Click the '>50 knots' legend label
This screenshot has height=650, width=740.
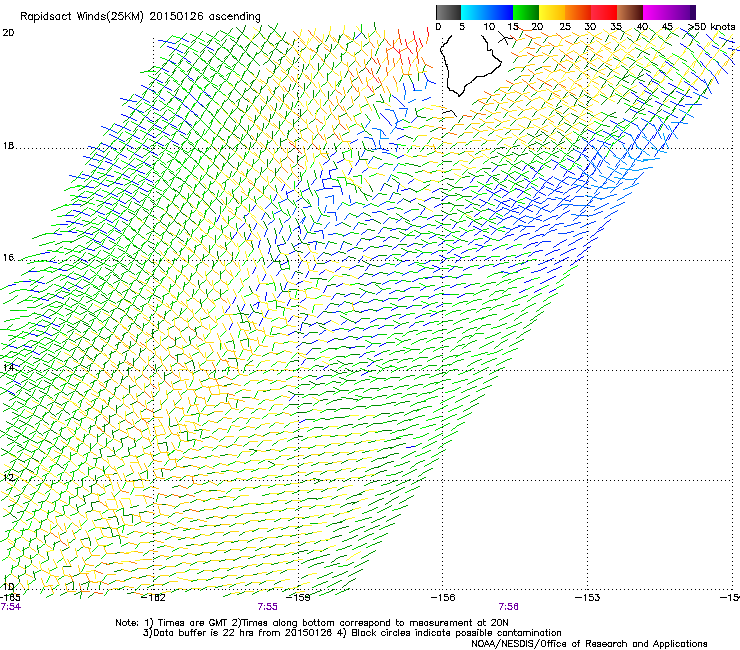coord(711,26)
